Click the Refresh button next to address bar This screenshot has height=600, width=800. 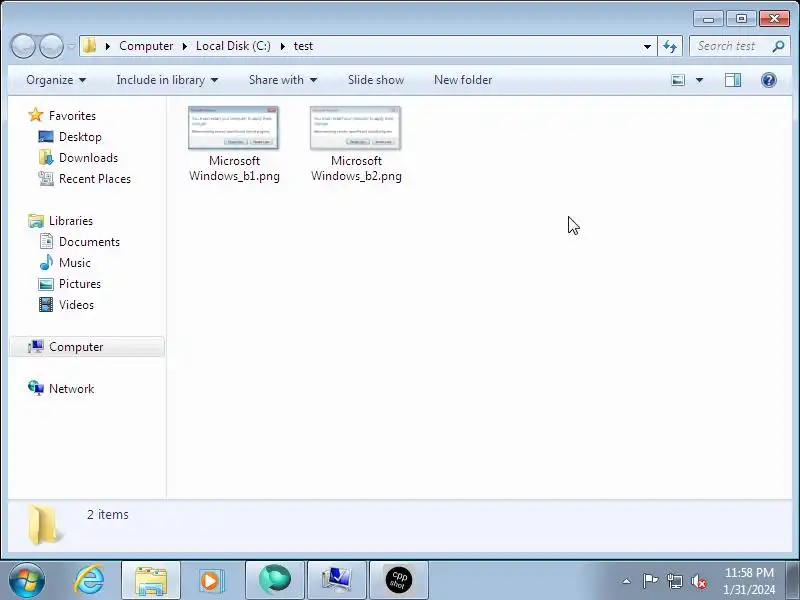click(x=670, y=46)
